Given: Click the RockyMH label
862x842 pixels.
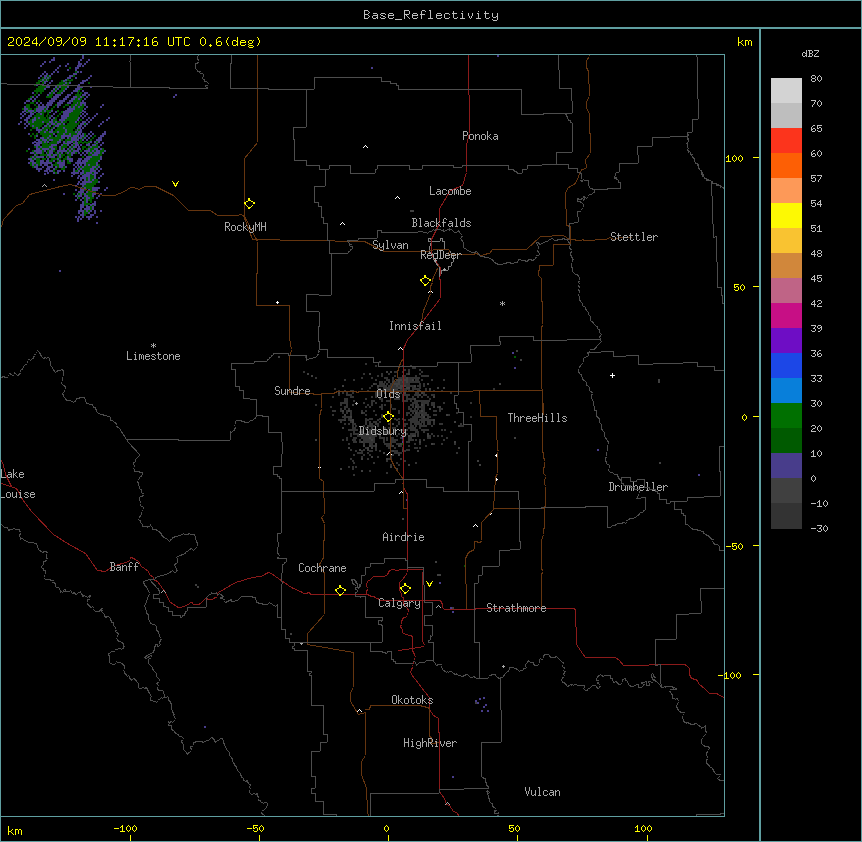Looking at the screenshot, I should tap(245, 227).
